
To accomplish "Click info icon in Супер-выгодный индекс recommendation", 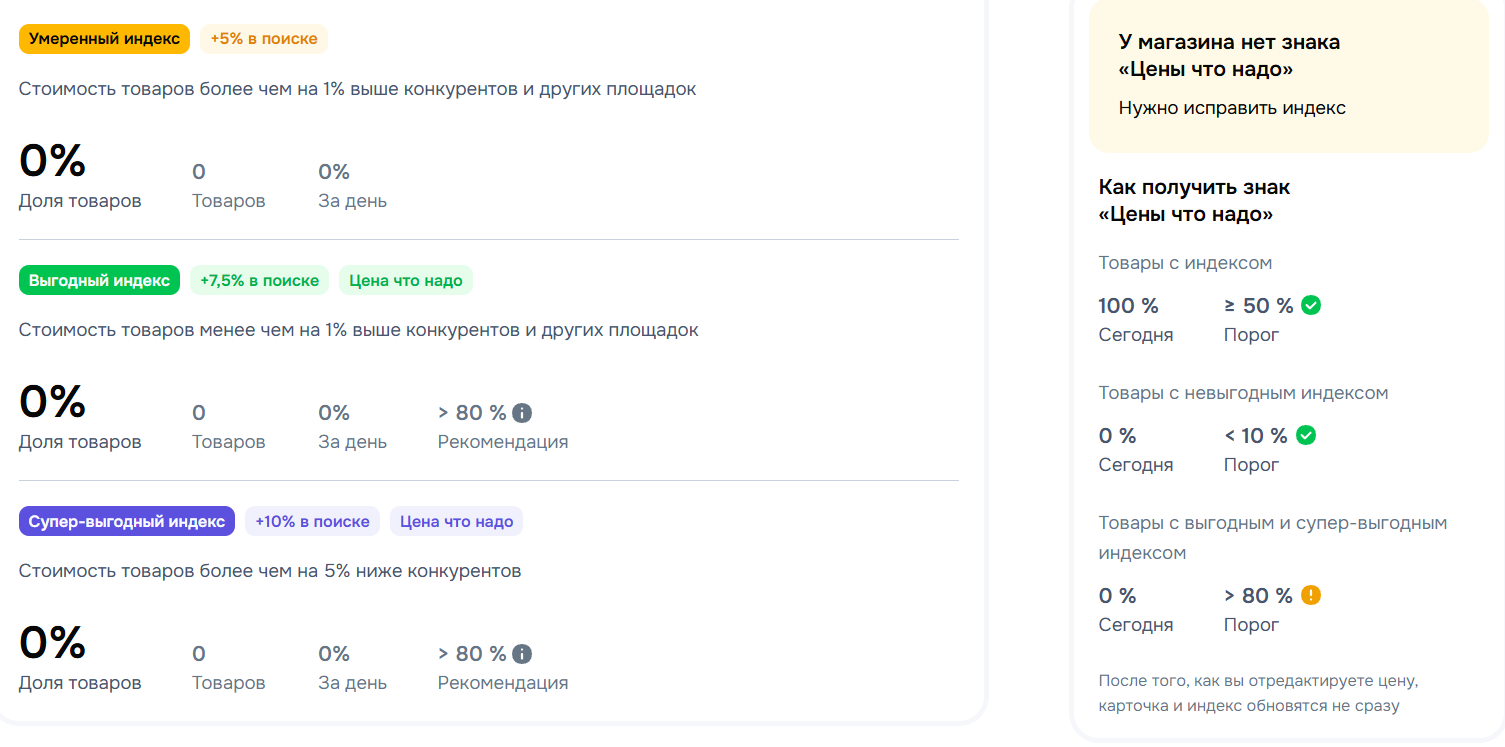I will tap(522, 654).
